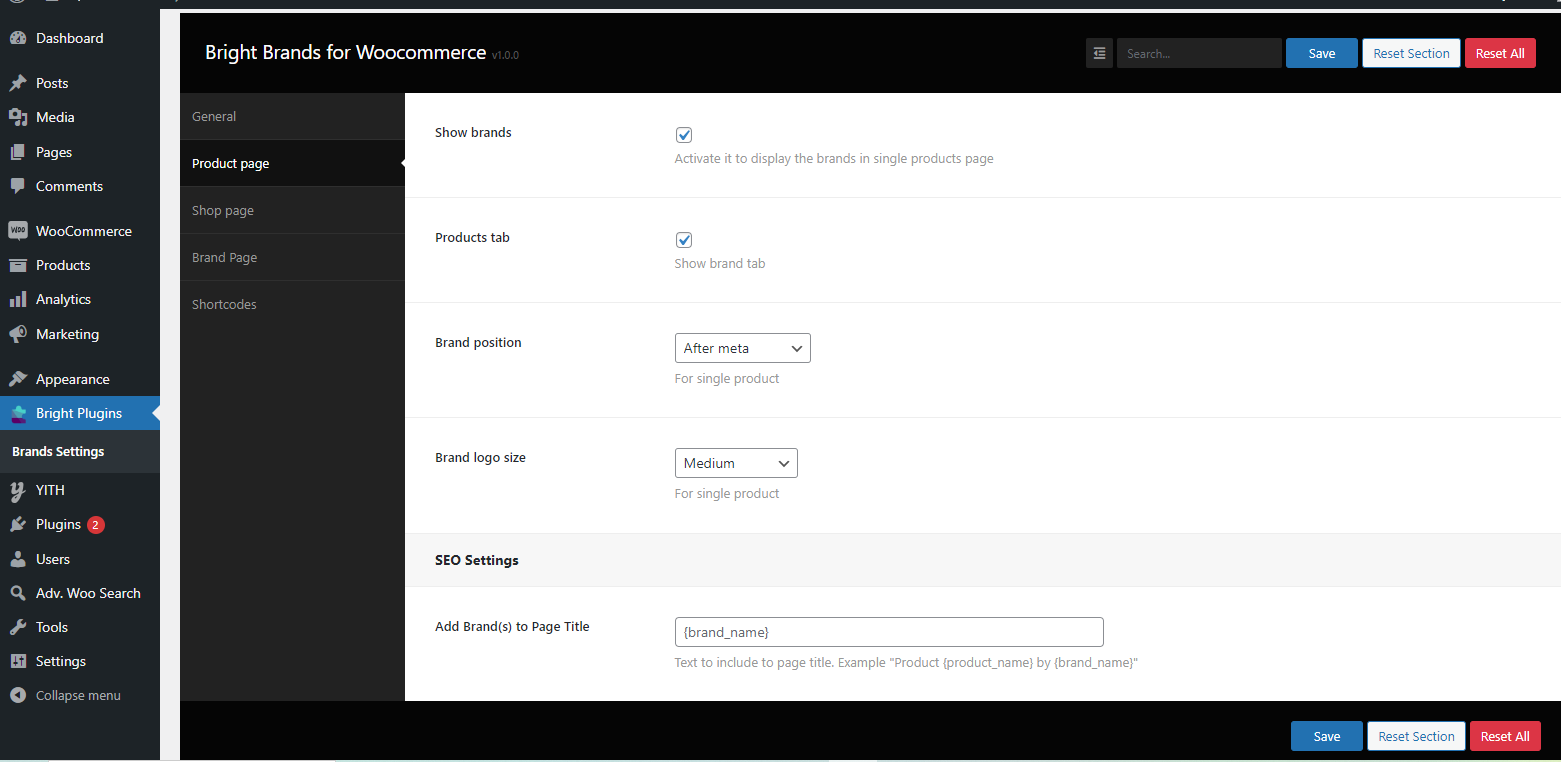Screen dimensions: 1561x762
Task: Focus the Add Brand(s) to Page Title field
Action: coord(888,632)
